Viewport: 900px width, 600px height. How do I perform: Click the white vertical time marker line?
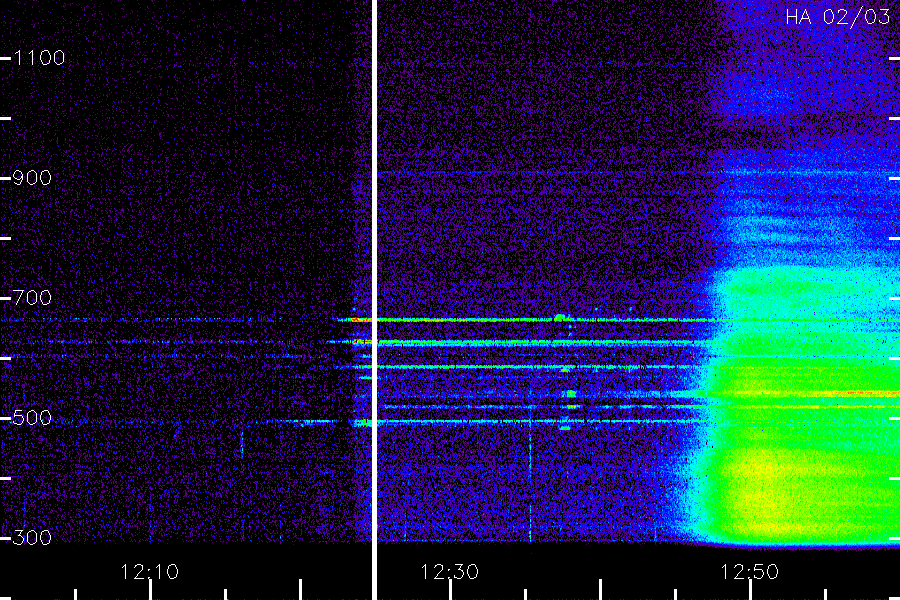tap(374, 300)
